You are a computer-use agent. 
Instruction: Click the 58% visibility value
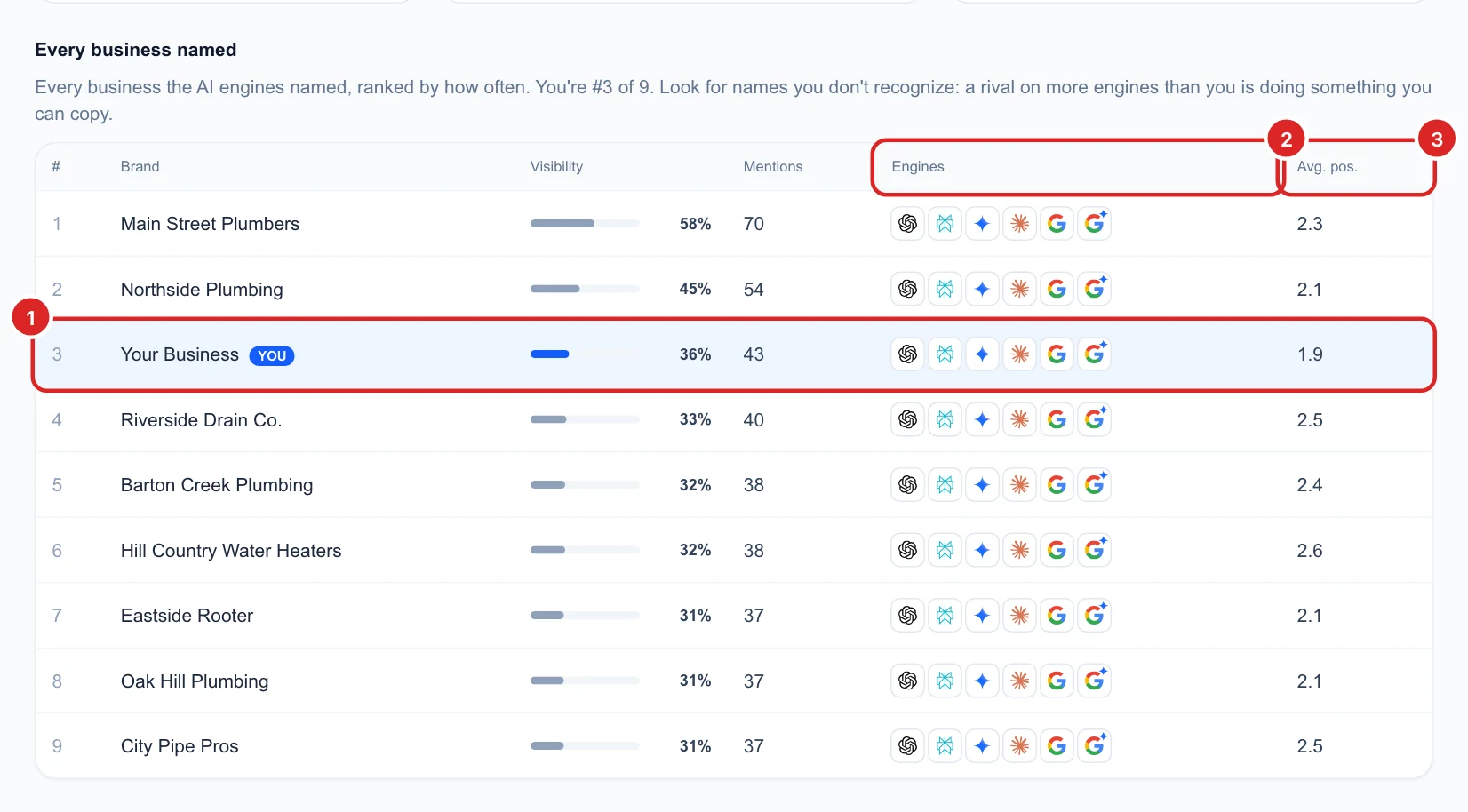click(695, 224)
